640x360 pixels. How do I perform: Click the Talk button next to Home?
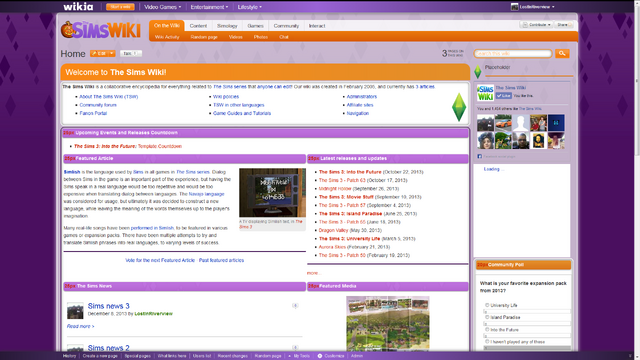point(131,53)
